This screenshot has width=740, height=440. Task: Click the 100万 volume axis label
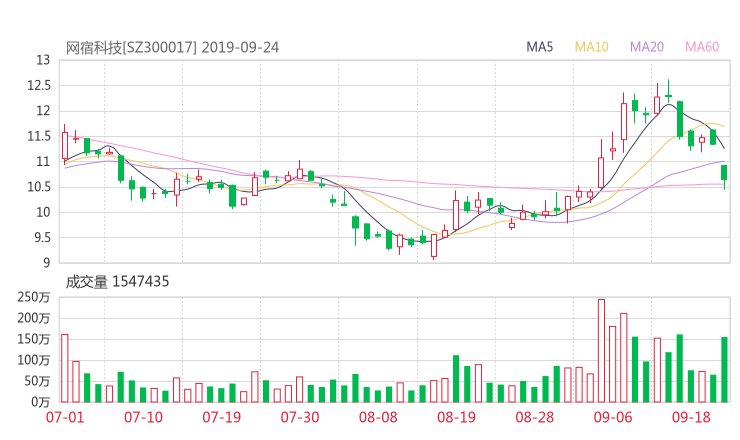click(x=34, y=360)
